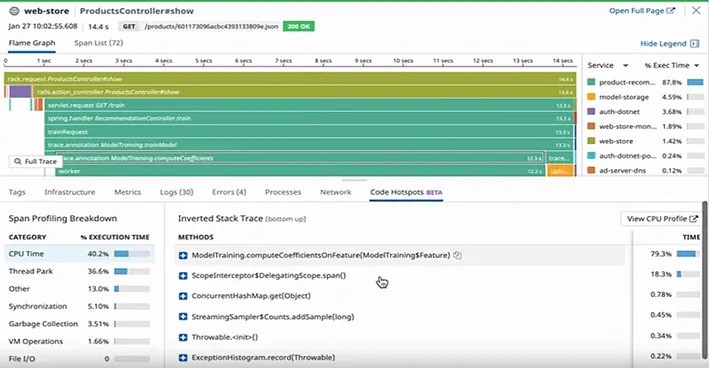Image resolution: width=709 pixels, height=368 pixels.
Task: Copy the computeCoefficientsOnFeature method name
Action: point(458,255)
